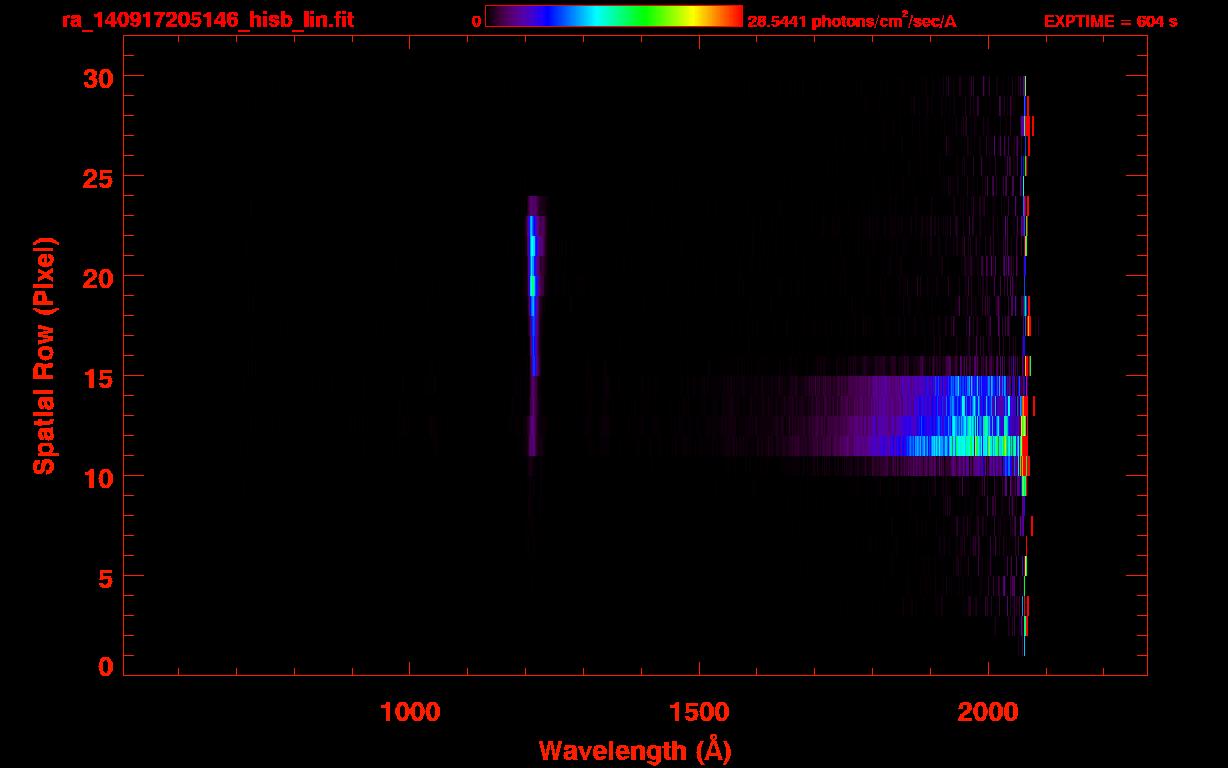
Task: Click the Wavelength (Å) axis title
Action: click(x=635, y=750)
